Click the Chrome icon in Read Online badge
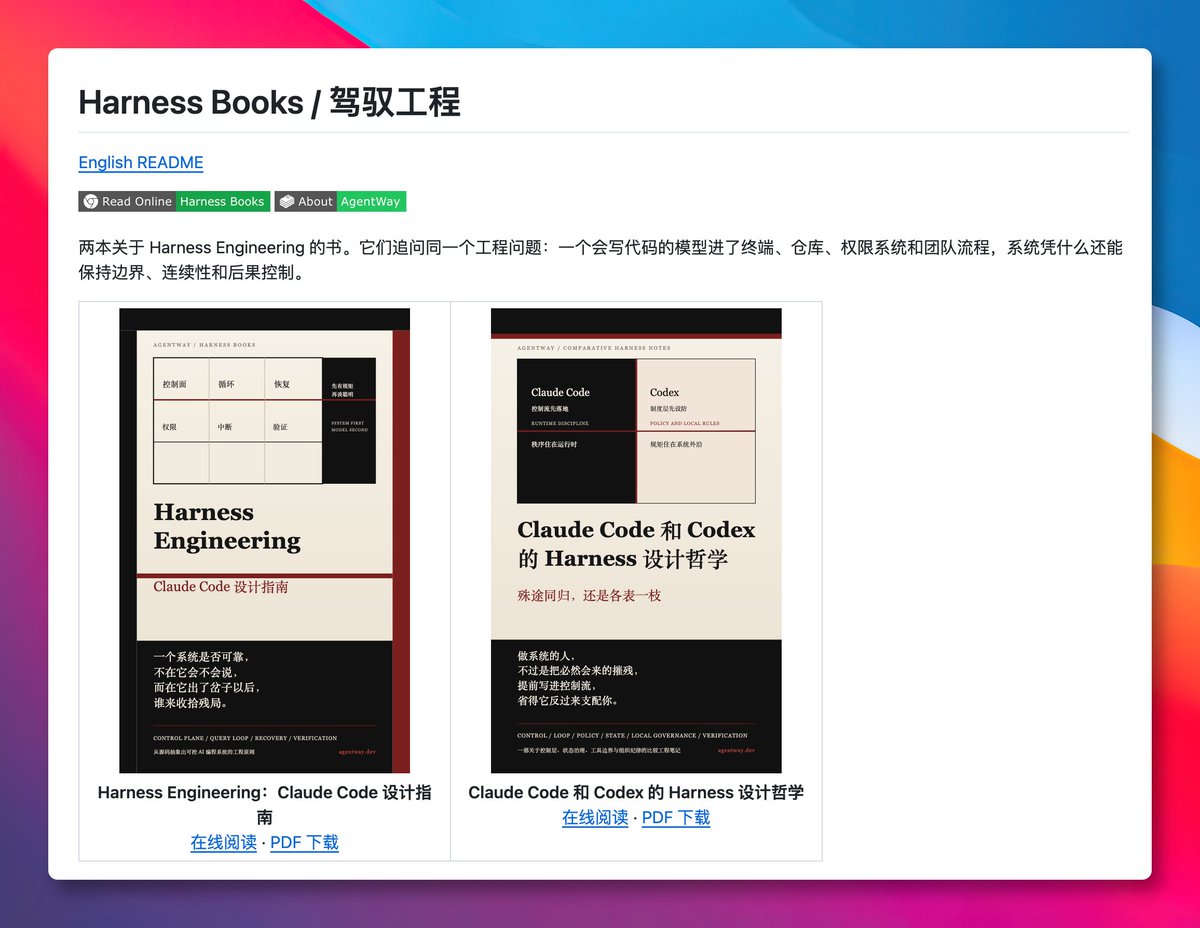The image size is (1200, 928). point(90,201)
